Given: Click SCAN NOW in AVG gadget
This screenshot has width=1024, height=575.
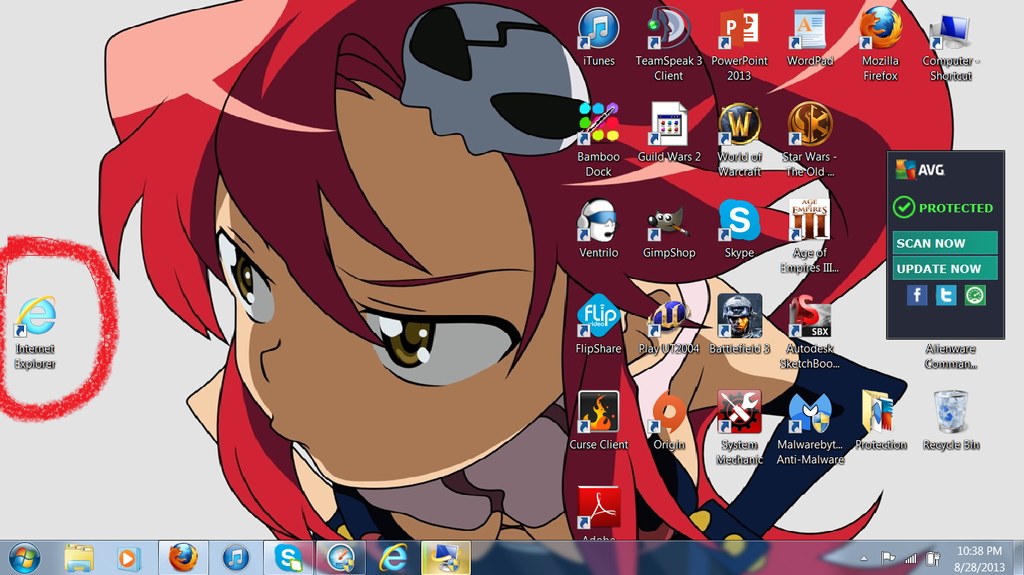Looking at the screenshot, I should [945, 242].
